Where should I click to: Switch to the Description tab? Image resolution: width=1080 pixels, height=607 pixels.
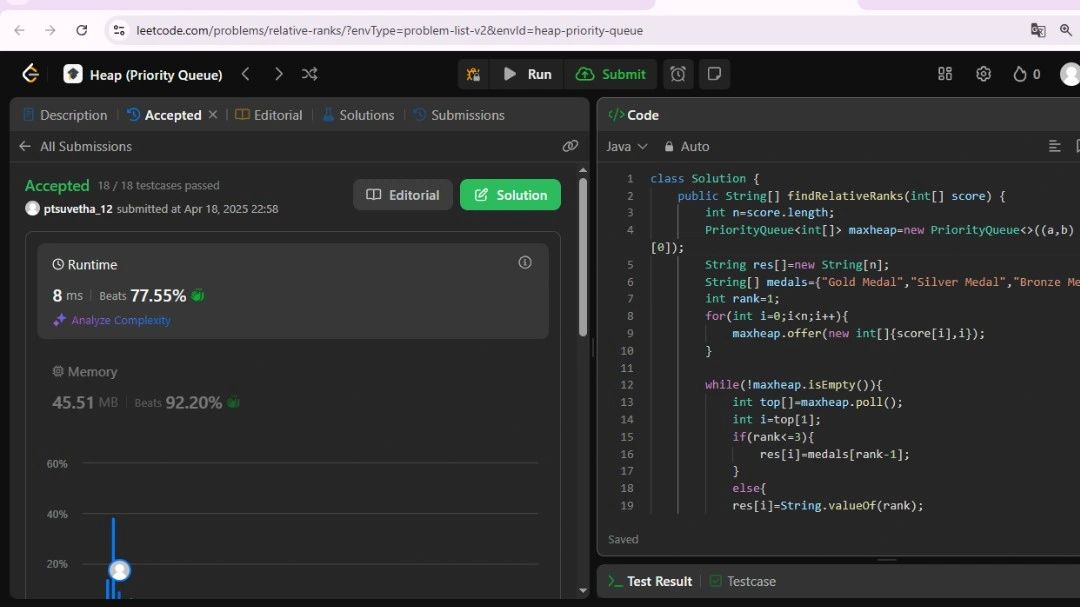(65, 115)
